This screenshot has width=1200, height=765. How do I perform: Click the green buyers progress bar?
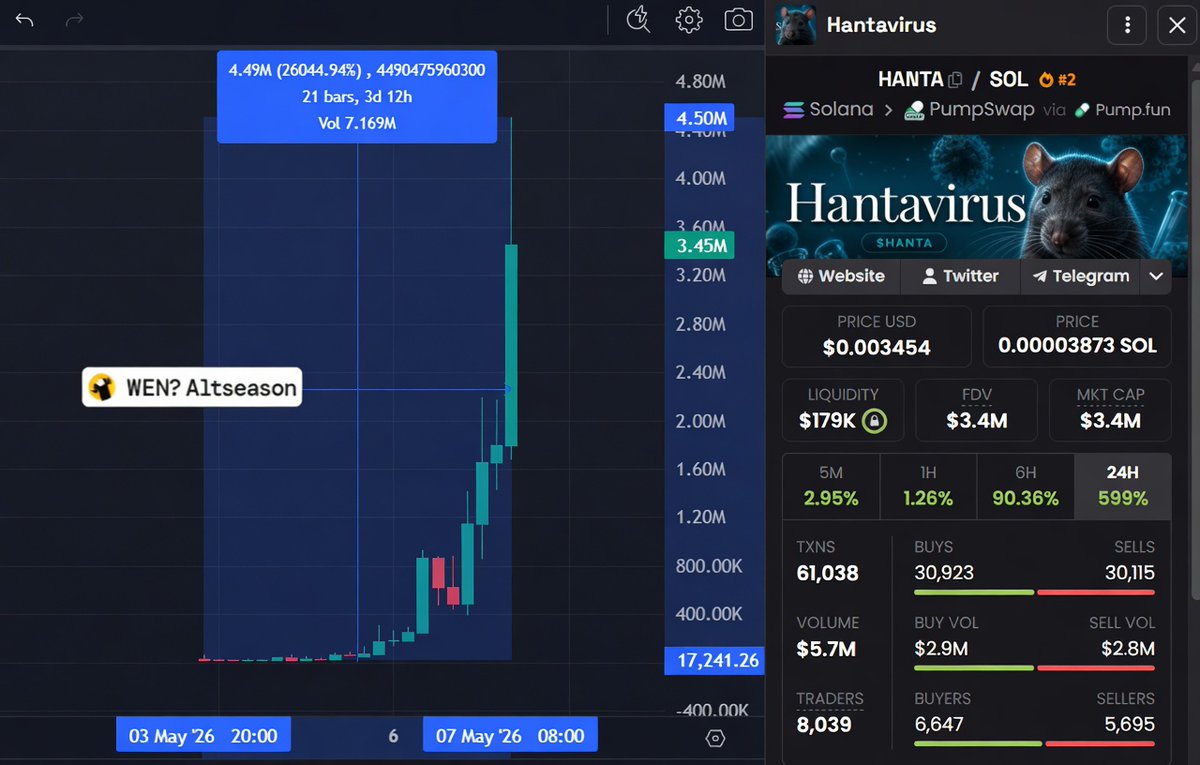978,743
